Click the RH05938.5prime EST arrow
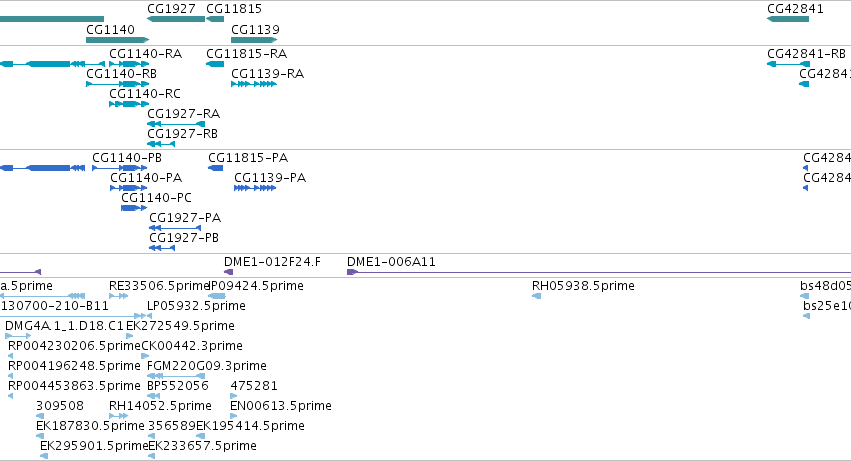The image size is (851, 461). (x=536, y=296)
